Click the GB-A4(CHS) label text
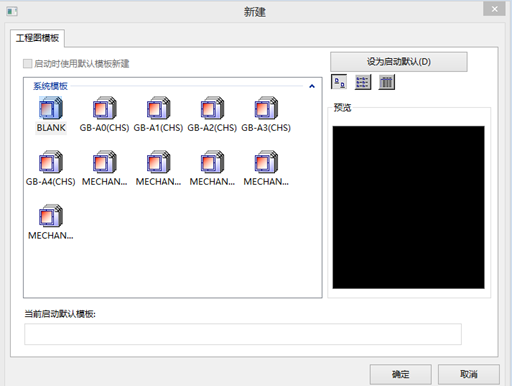 [51, 182]
